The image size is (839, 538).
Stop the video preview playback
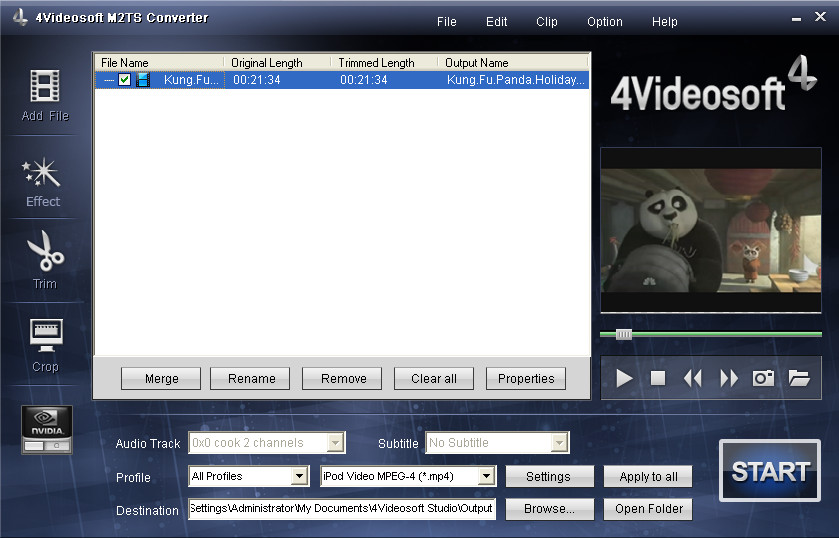658,378
